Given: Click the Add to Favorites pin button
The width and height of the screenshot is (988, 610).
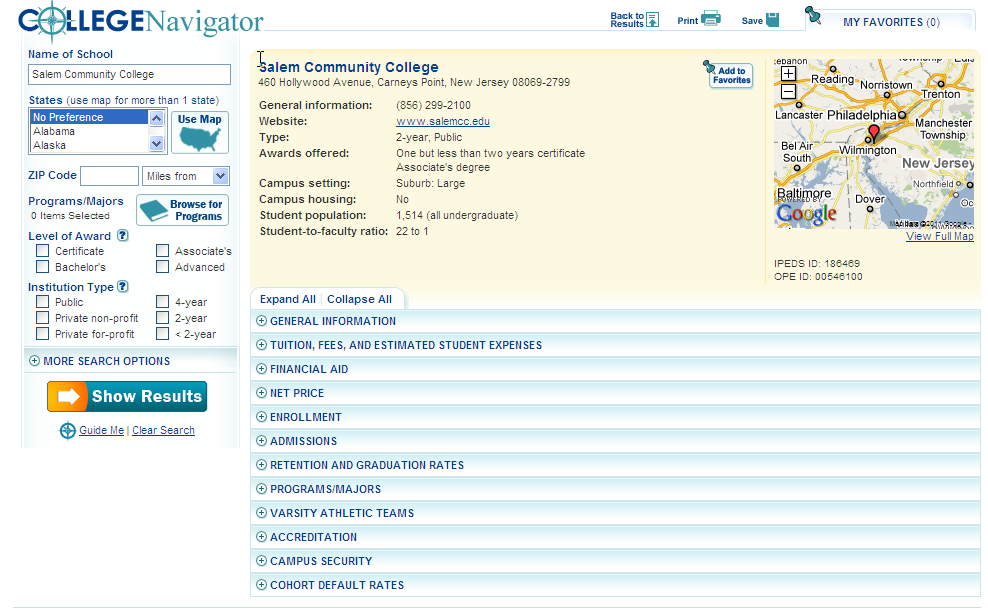Looking at the screenshot, I should (x=730, y=75).
